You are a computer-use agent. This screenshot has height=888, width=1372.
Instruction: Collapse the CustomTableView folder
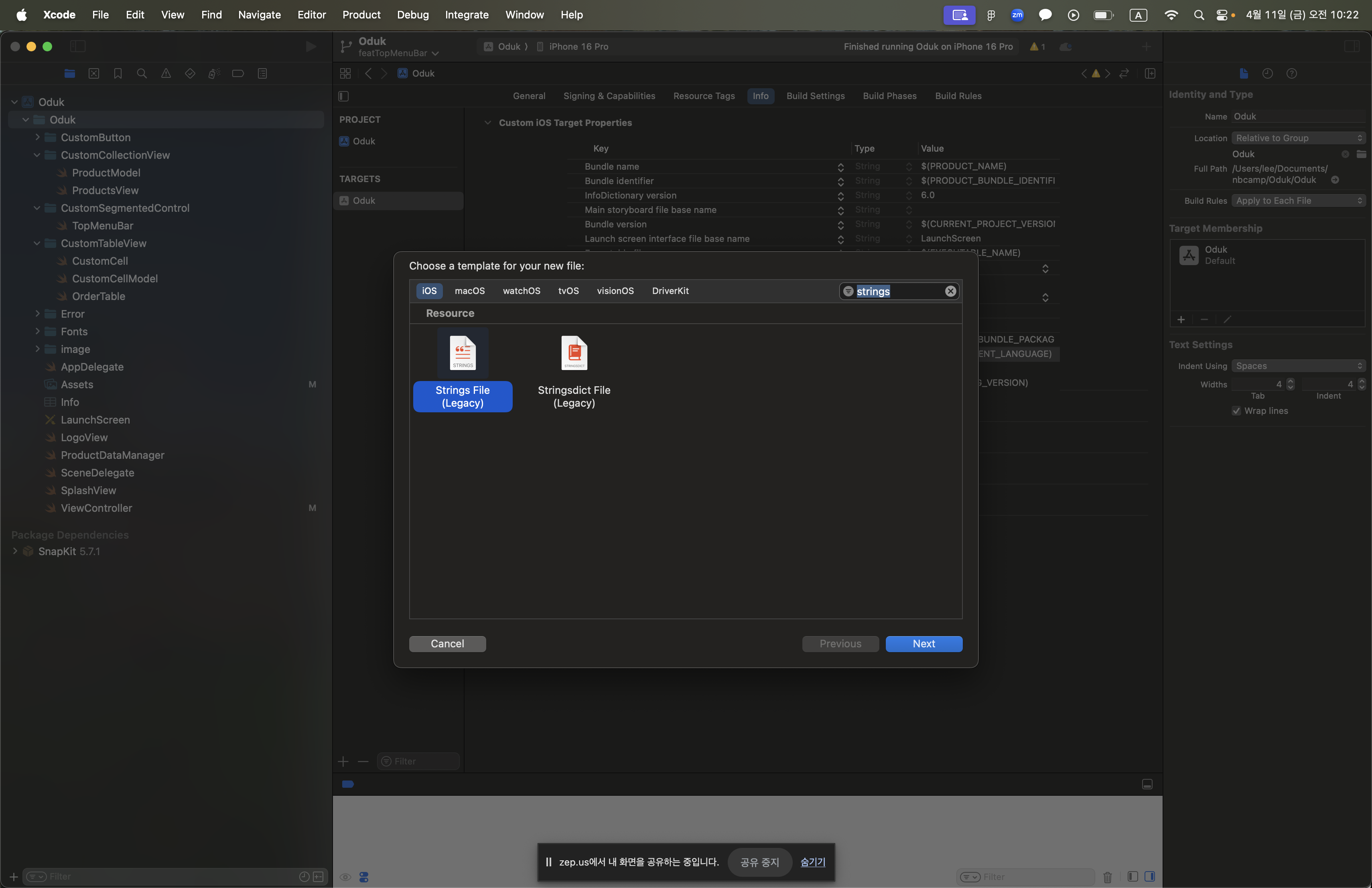(x=37, y=243)
